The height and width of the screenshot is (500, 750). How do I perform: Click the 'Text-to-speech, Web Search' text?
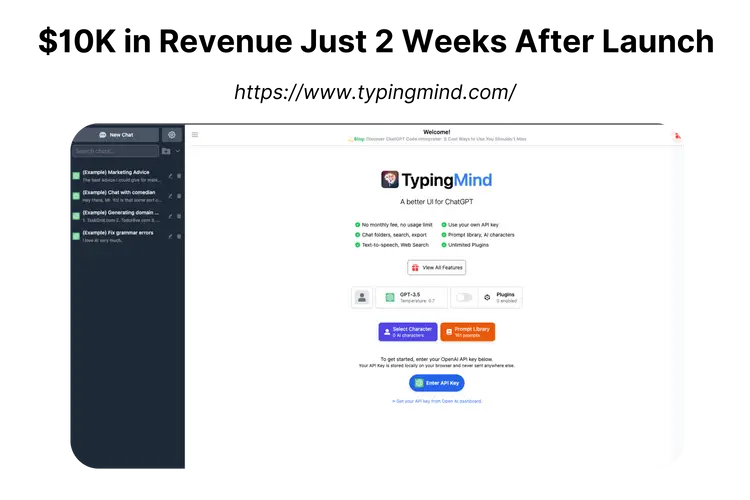point(395,245)
